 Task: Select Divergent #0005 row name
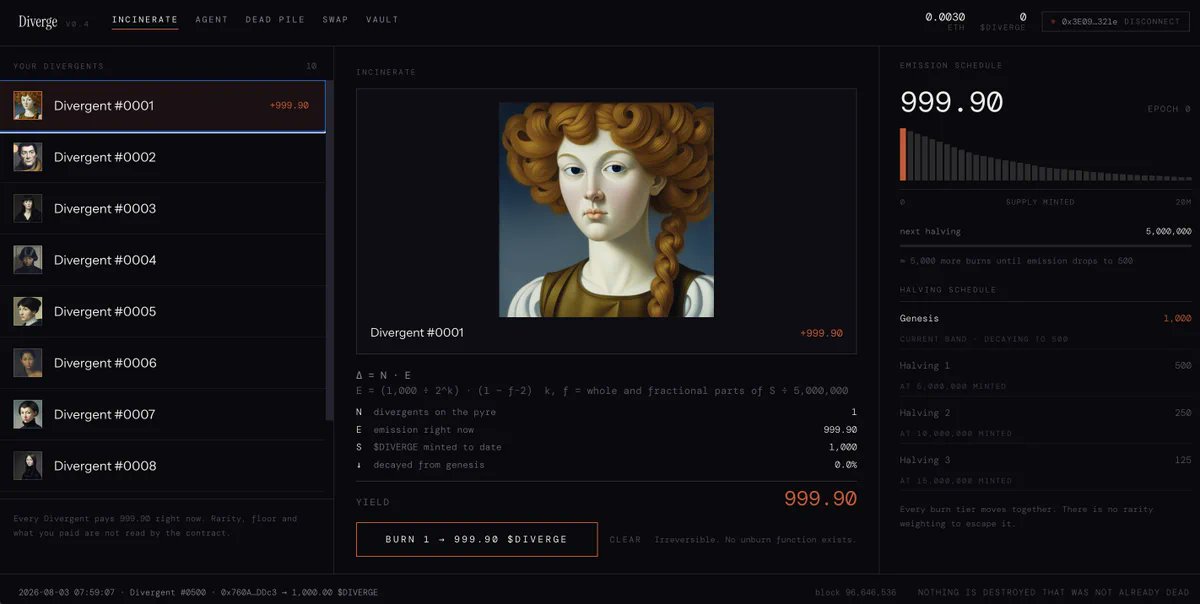(x=105, y=311)
